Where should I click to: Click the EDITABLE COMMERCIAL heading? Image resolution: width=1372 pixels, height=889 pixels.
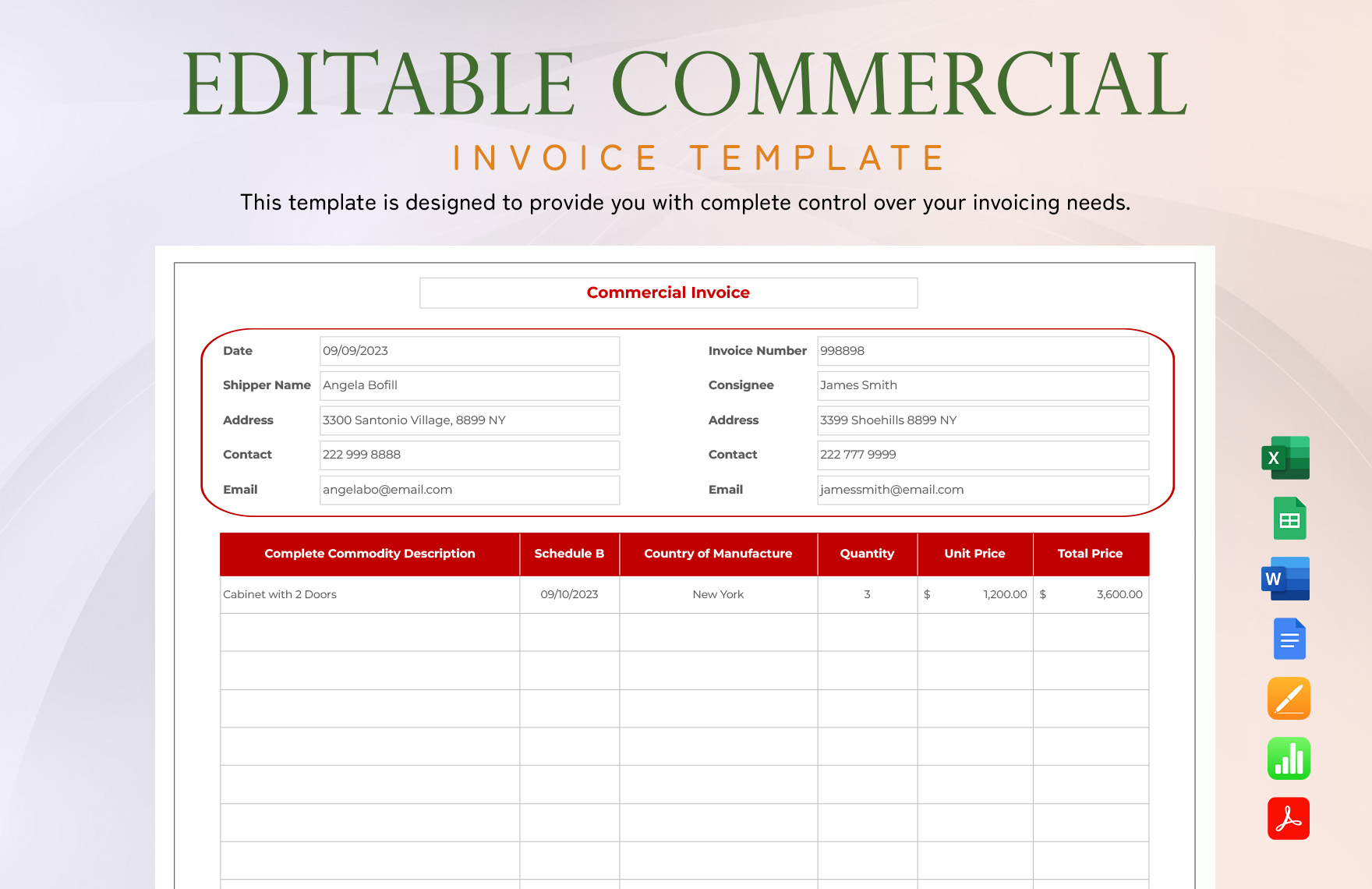pyautogui.click(x=685, y=83)
